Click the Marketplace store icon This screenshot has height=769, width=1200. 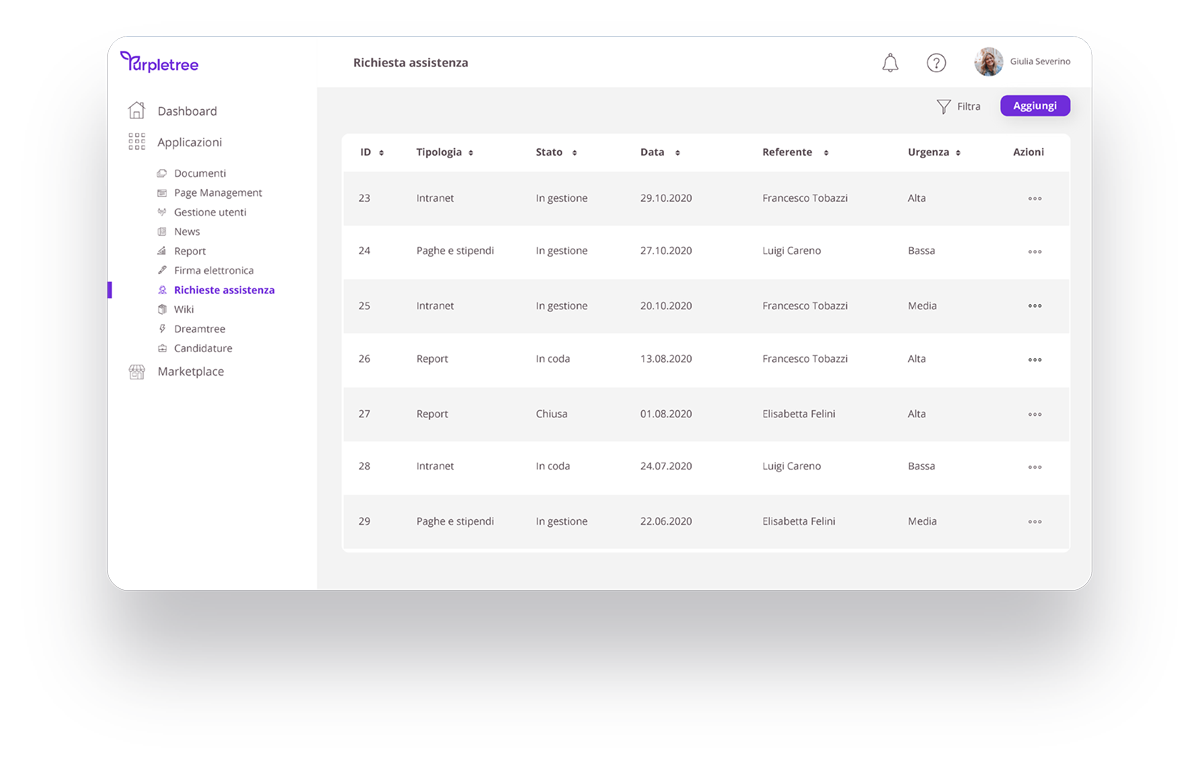(x=137, y=372)
